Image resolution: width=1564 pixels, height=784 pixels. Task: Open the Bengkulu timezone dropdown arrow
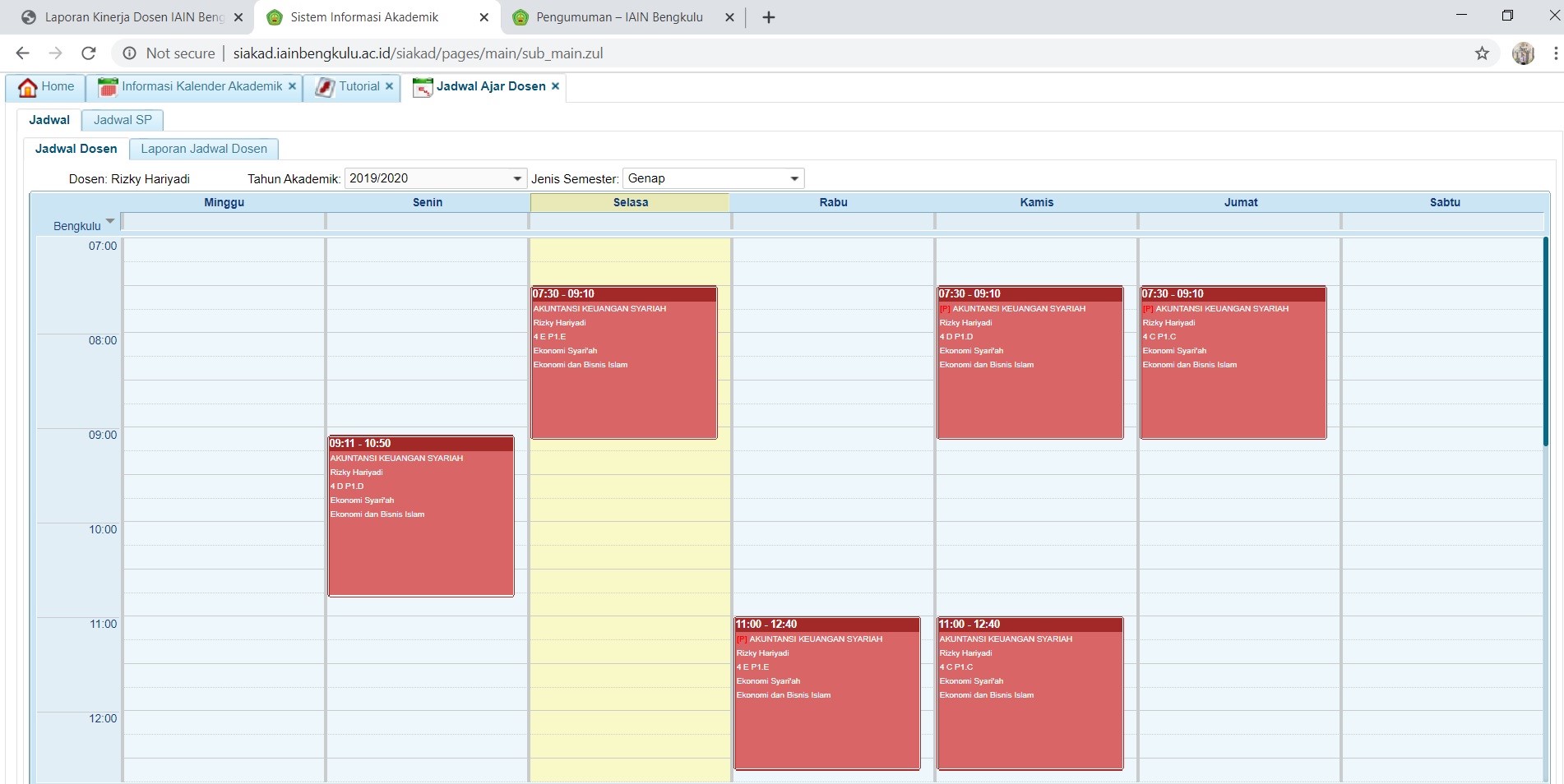(110, 221)
